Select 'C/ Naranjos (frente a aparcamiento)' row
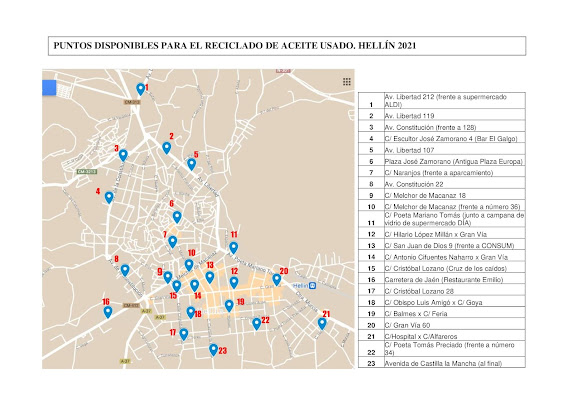Viewport: 573px width, 405px height. [x=442, y=172]
